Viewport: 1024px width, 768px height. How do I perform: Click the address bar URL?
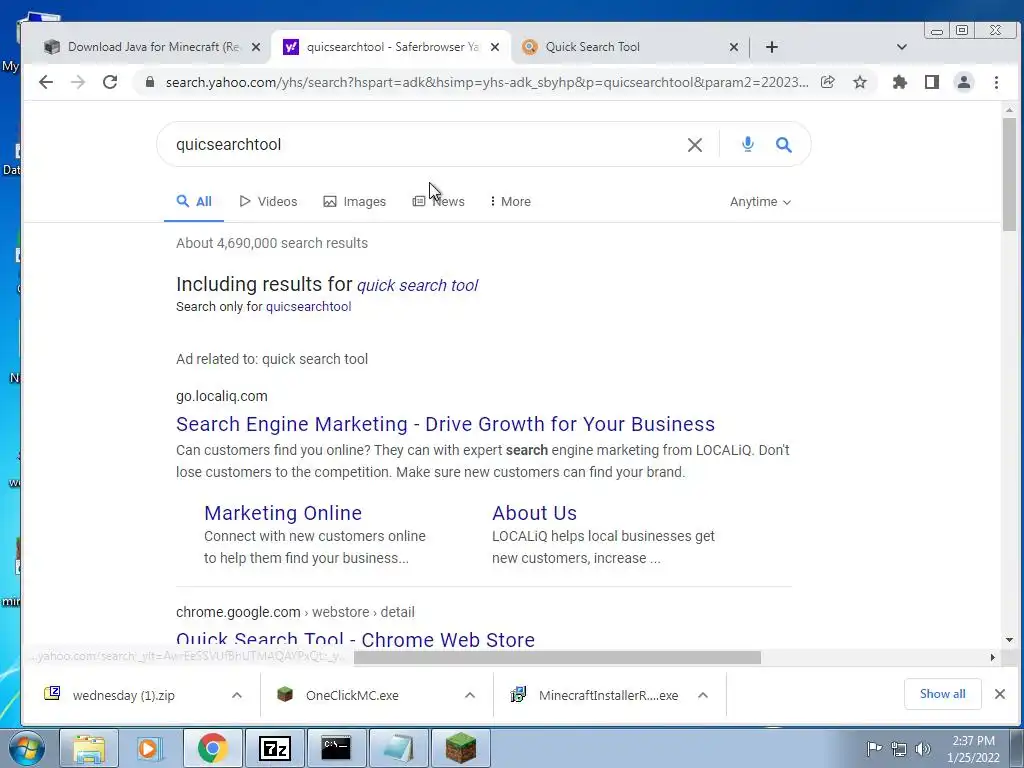tap(487, 82)
